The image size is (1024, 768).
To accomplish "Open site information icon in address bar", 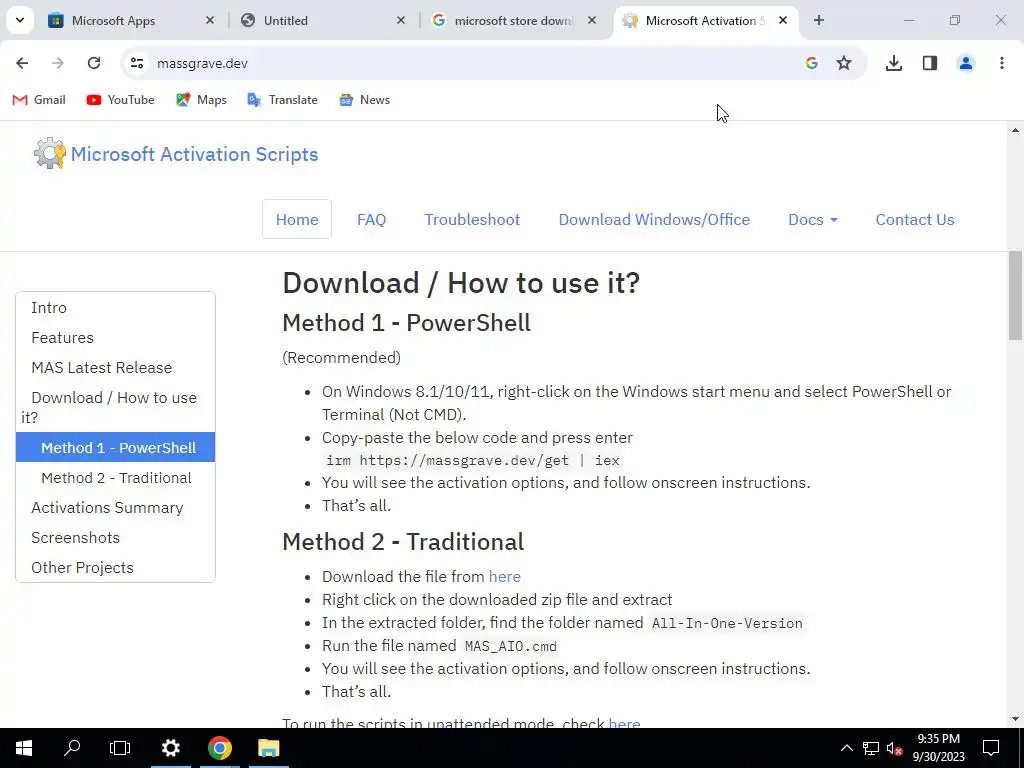I will 136,63.
